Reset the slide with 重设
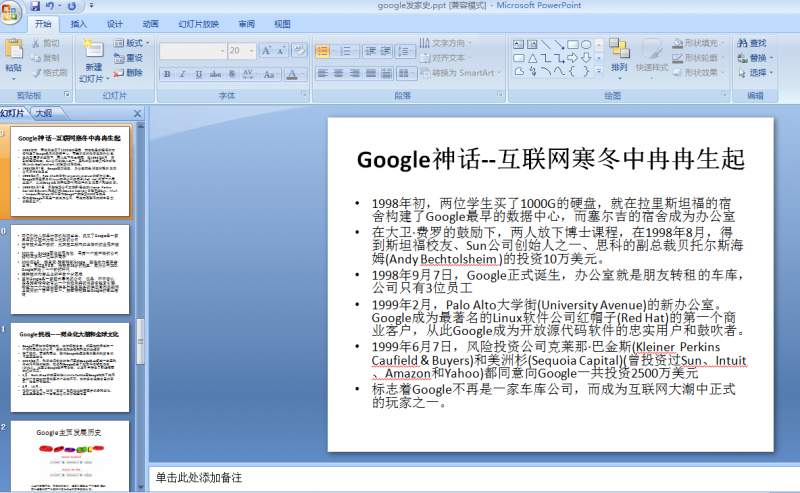Screen dimensions: 800x493 click(x=129, y=58)
